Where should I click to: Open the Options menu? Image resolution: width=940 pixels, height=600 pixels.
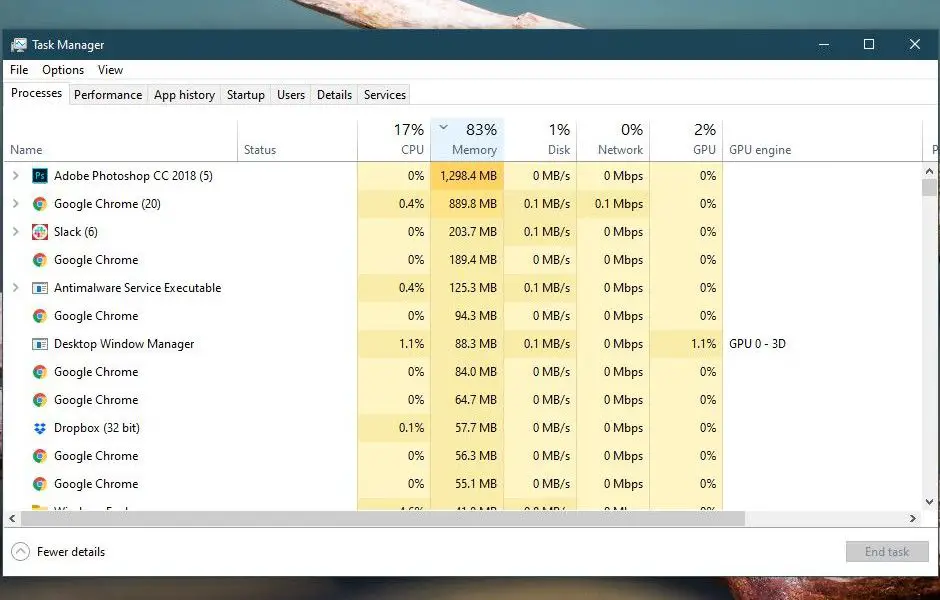63,70
